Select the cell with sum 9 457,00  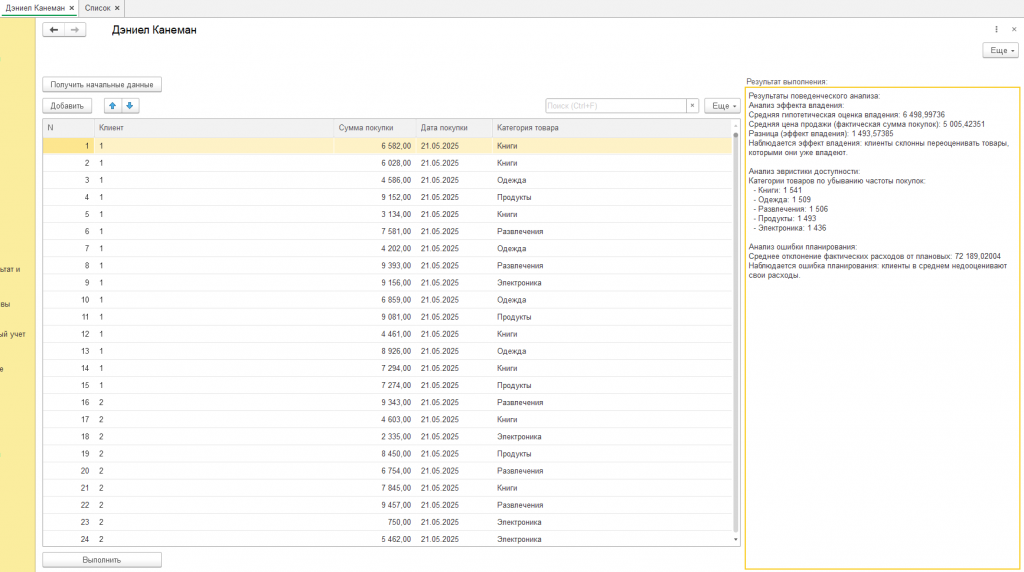375,505
